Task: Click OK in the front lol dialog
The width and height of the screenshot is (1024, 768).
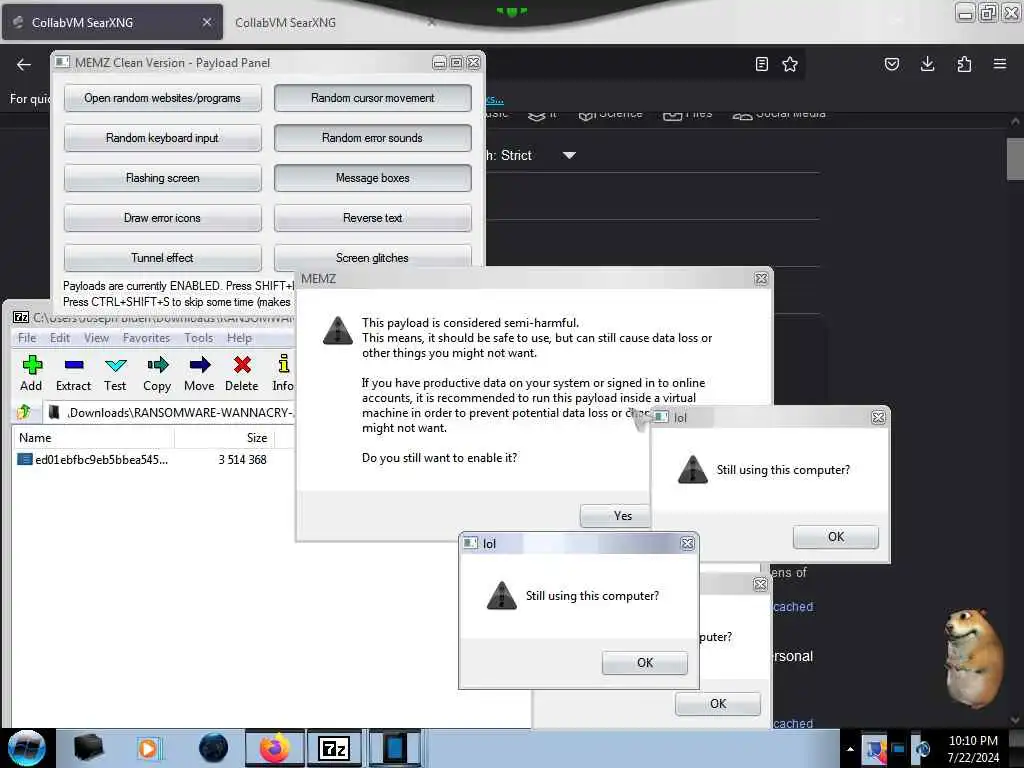Action: (x=645, y=663)
